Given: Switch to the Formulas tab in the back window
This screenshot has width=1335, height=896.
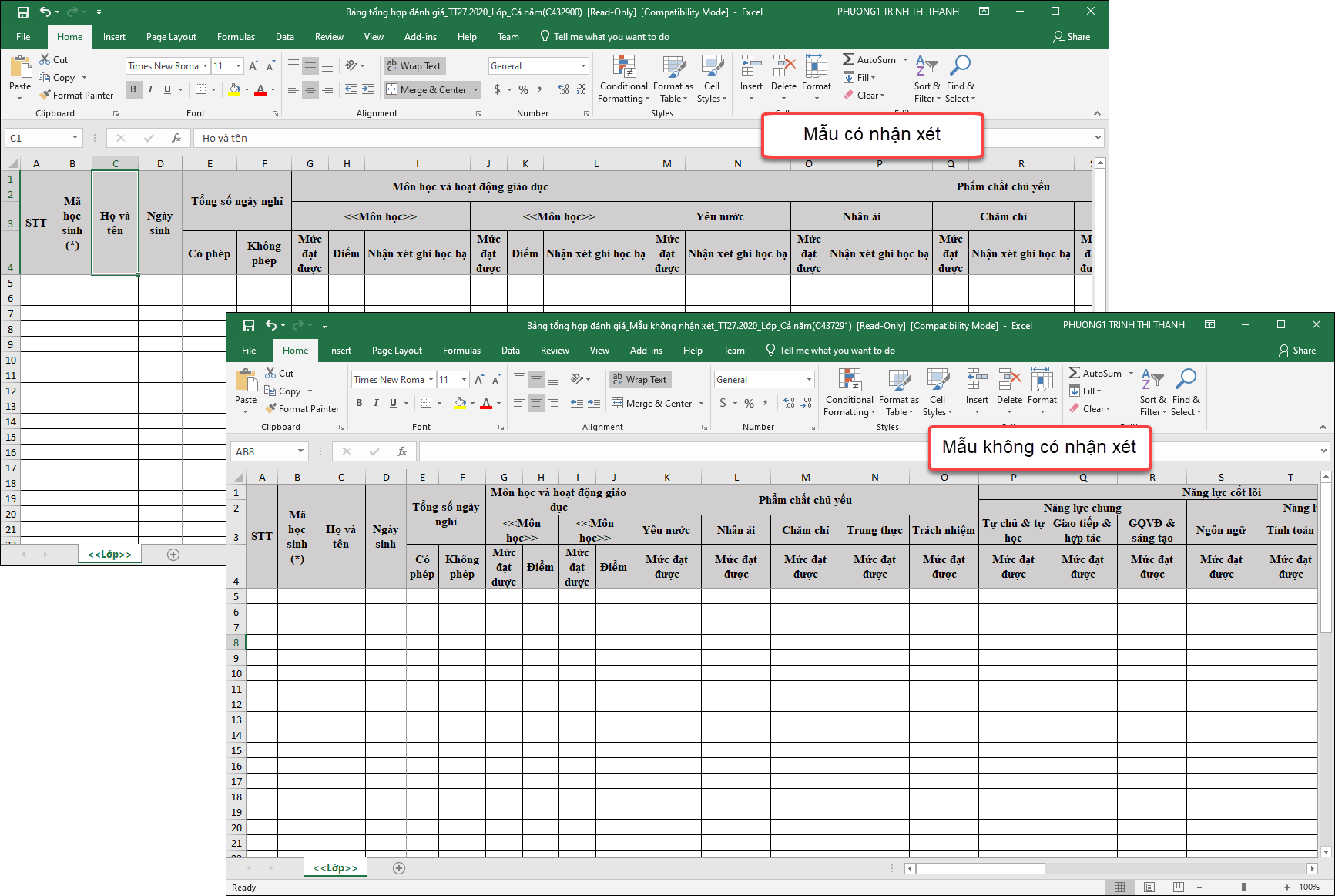Looking at the screenshot, I should point(236,37).
